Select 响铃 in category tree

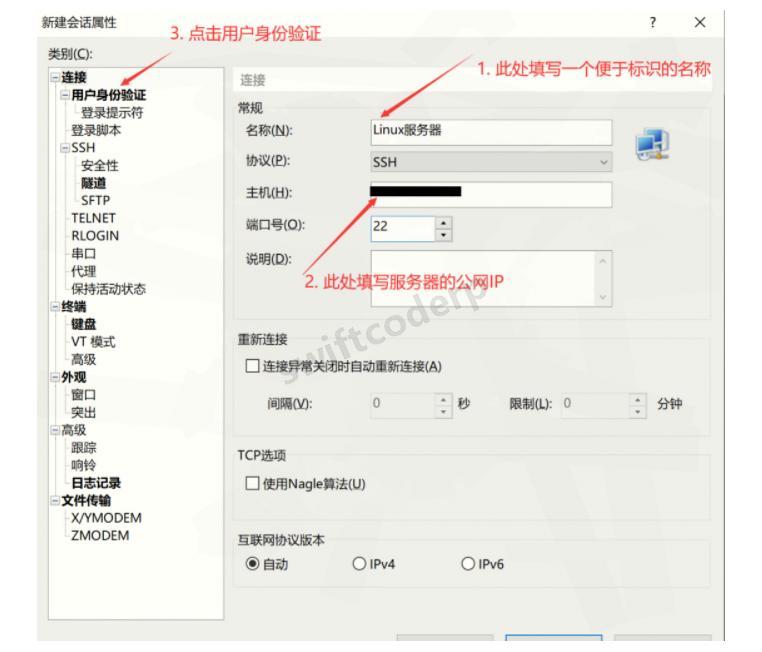pos(83,465)
